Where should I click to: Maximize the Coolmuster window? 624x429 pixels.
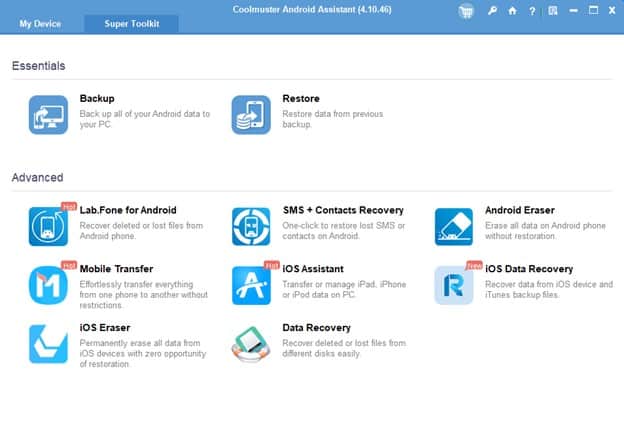593,10
